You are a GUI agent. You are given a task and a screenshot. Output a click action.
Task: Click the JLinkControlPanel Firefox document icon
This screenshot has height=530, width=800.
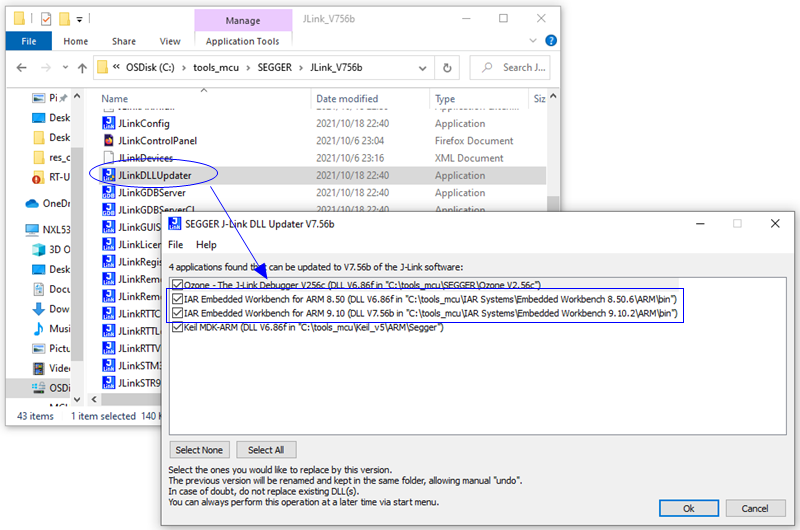coord(109,141)
